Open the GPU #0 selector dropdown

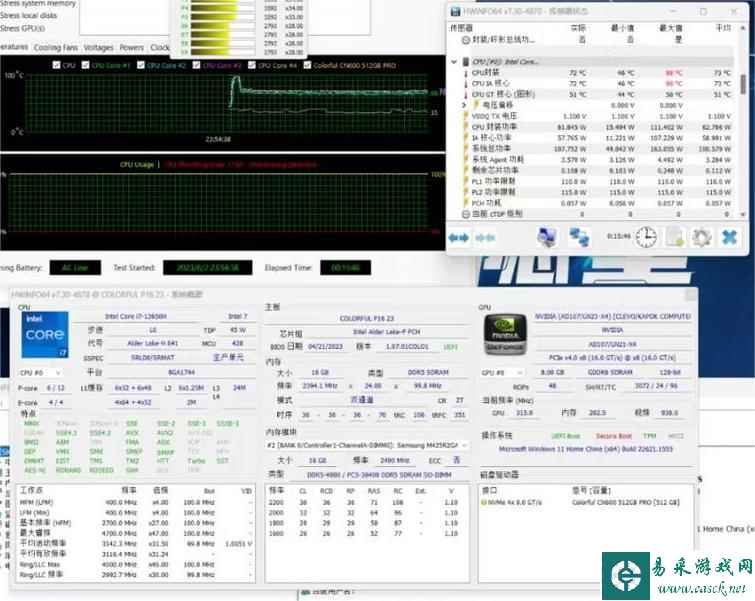[x=502, y=373]
